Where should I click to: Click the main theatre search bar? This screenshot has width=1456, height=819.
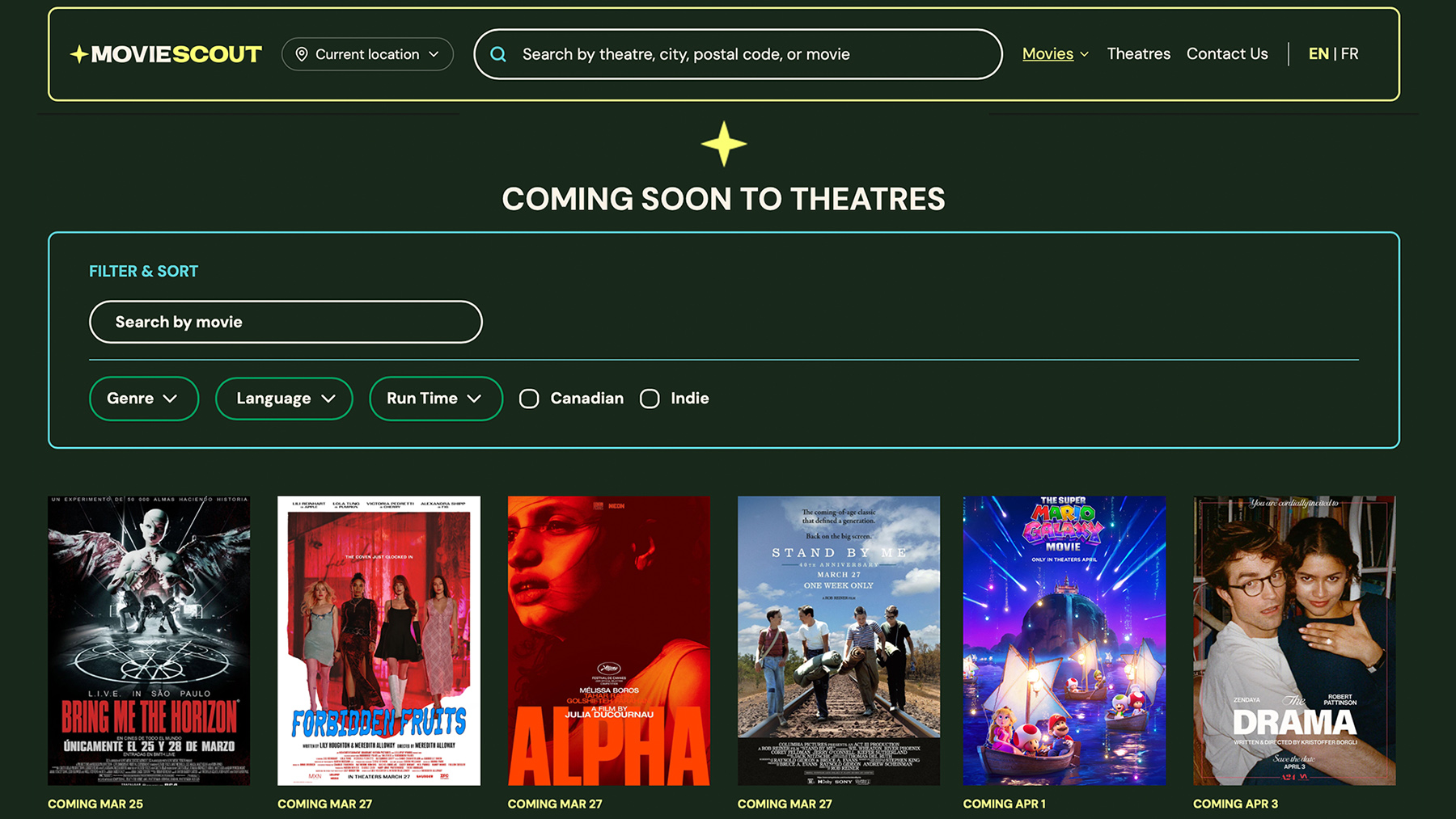(x=738, y=54)
